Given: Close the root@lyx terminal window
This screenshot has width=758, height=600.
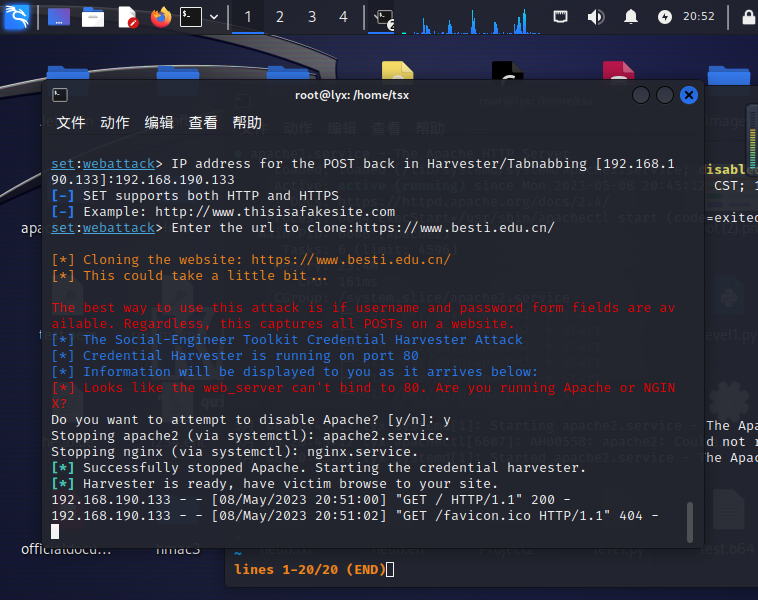Looking at the screenshot, I should pyautogui.click(x=689, y=95).
